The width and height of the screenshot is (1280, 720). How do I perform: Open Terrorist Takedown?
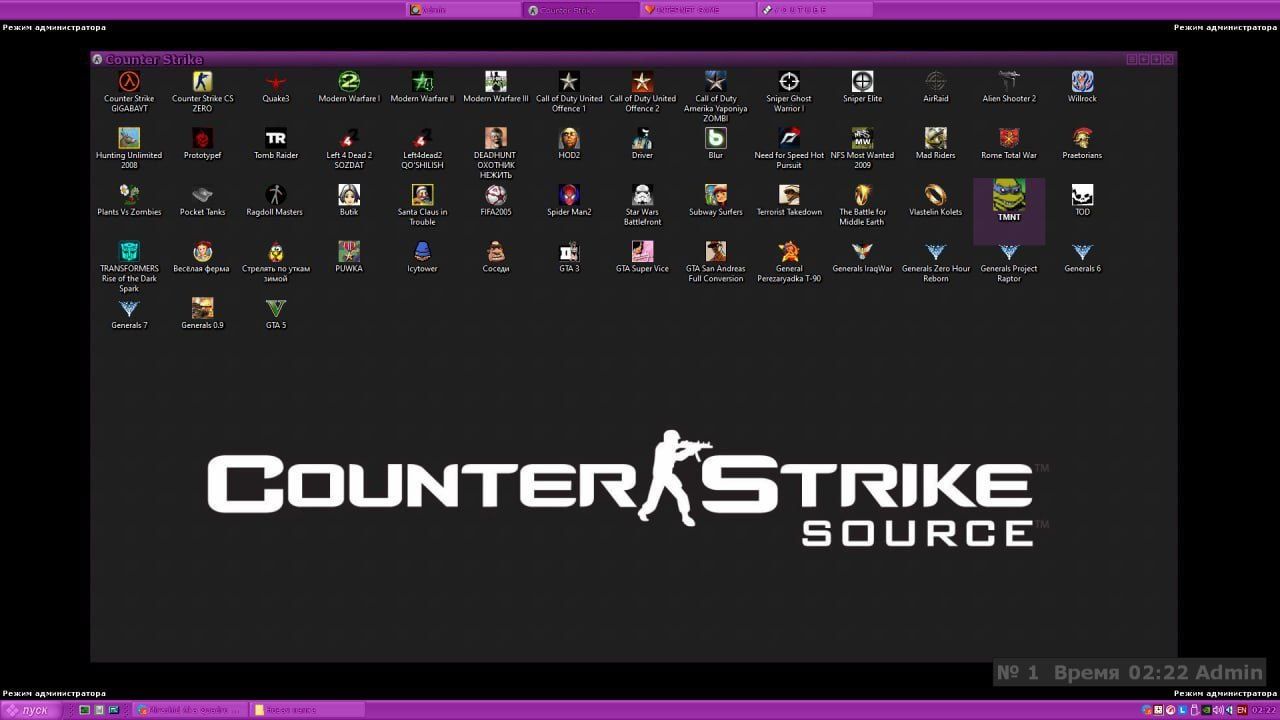coord(789,195)
